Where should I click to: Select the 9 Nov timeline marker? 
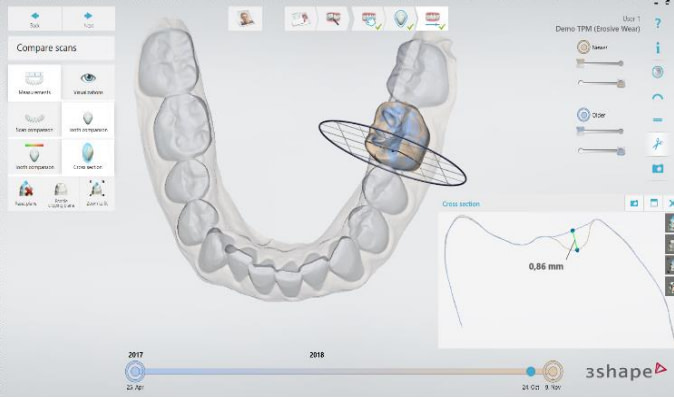coord(553,371)
